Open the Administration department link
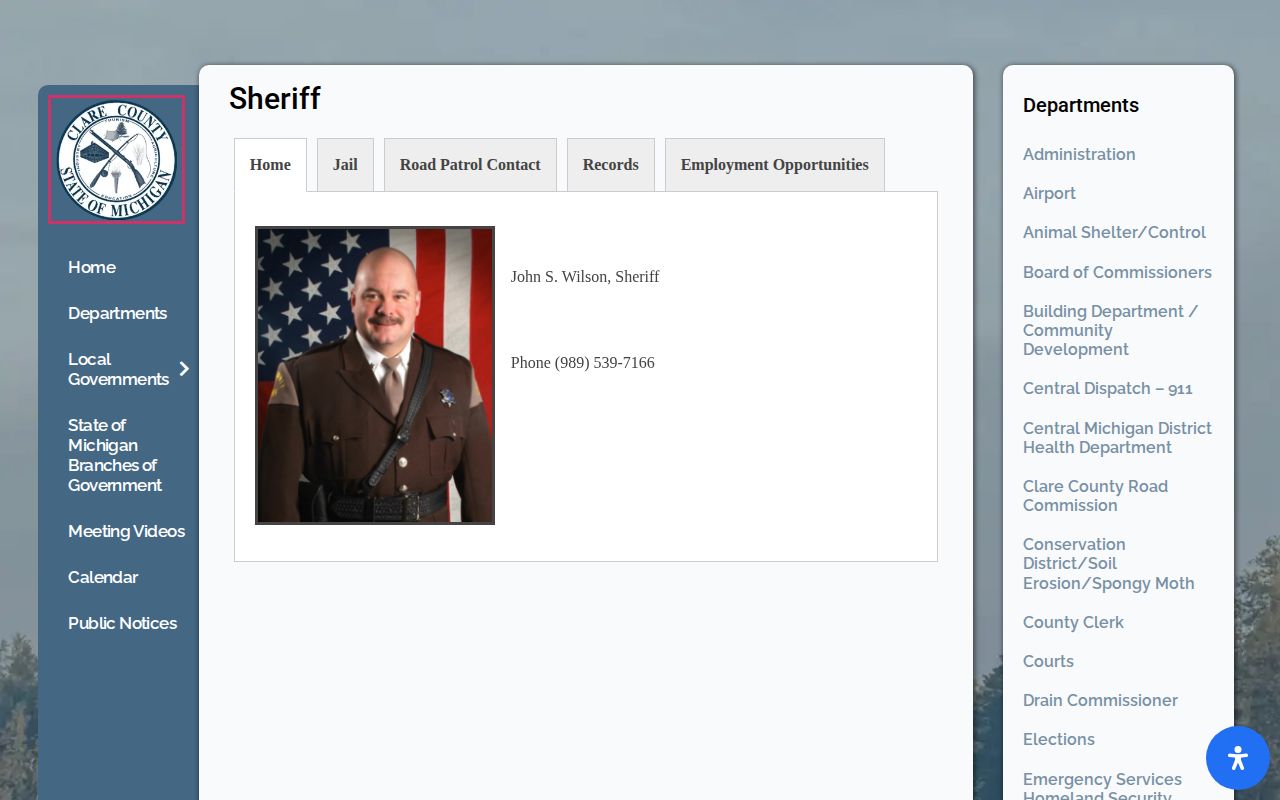1280x800 pixels. (x=1079, y=154)
